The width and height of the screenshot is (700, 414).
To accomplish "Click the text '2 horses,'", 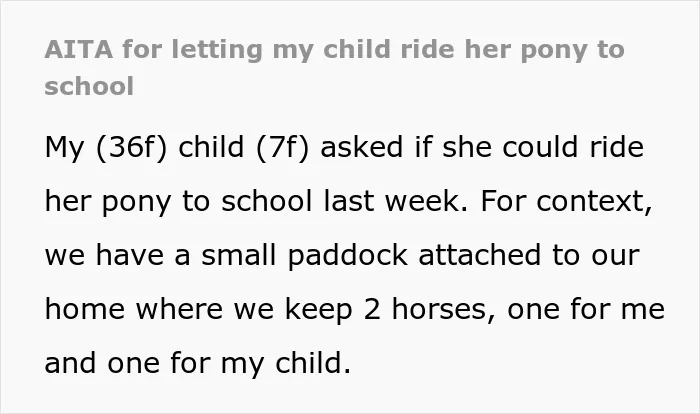I will pos(429,309).
